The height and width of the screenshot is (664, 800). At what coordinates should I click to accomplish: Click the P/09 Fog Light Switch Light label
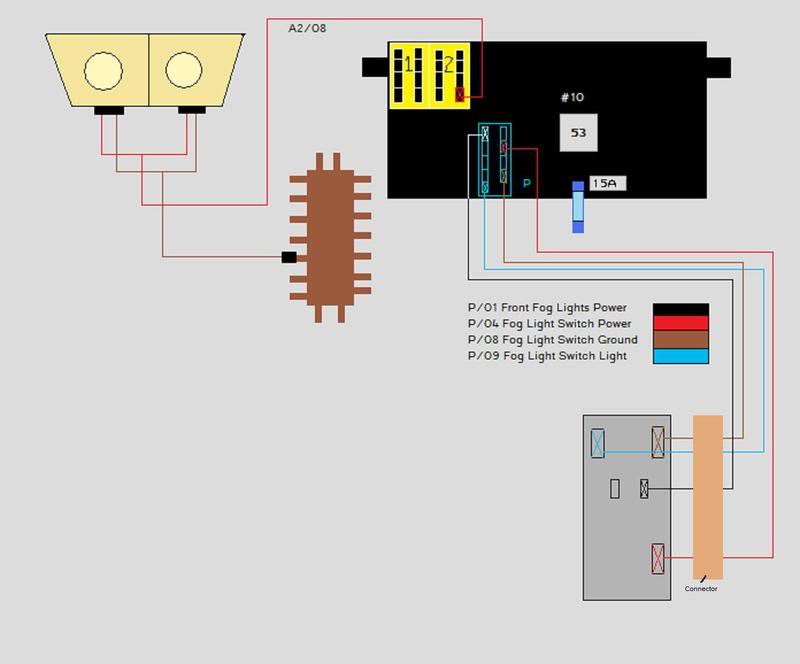click(x=547, y=356)
